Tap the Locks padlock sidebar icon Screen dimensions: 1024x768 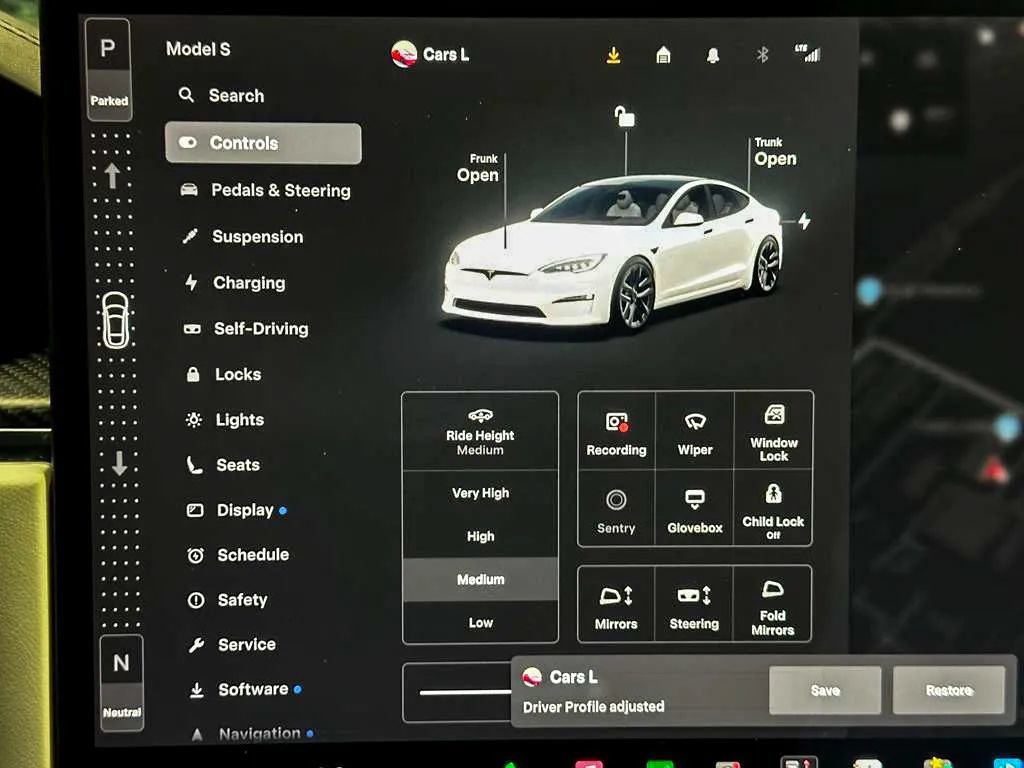coord(193,374)
